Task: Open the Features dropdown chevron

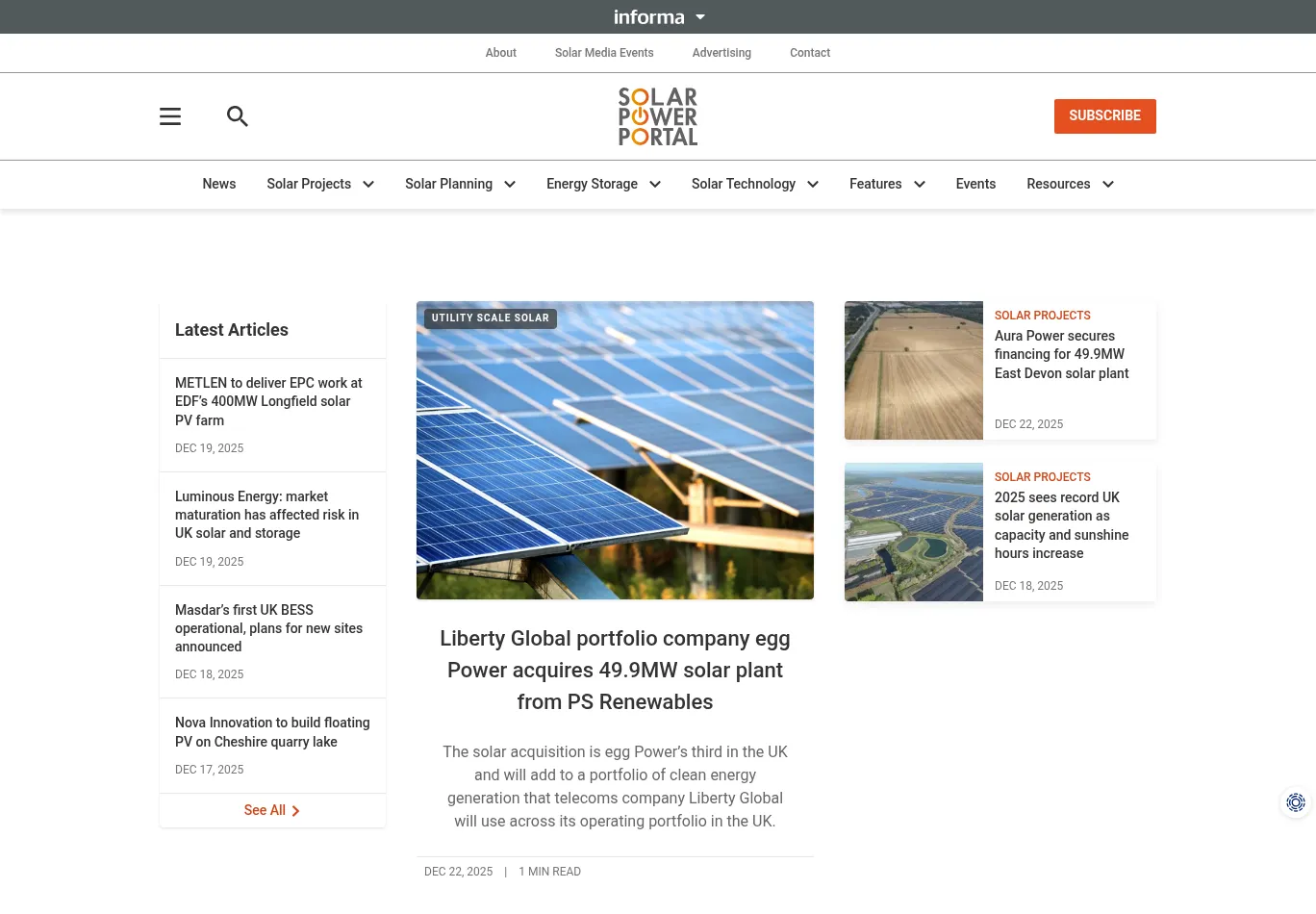Action: [920, 185]
